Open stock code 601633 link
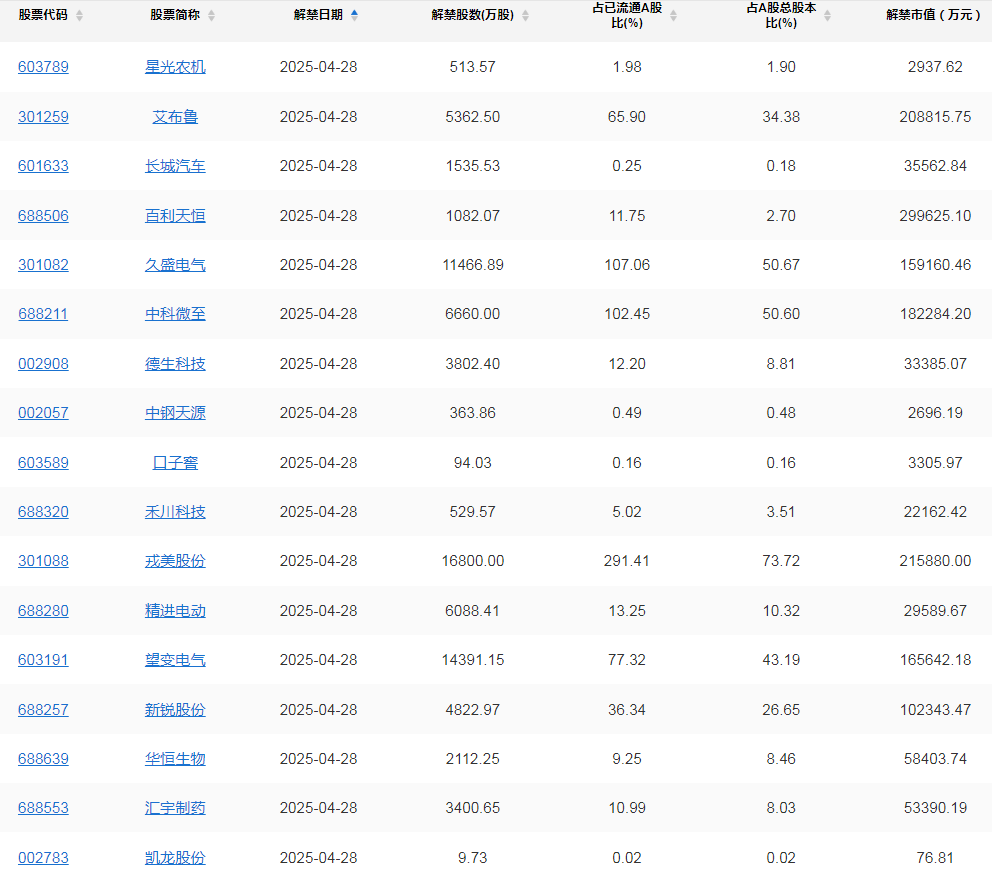Viewport: 992px width, 880px height. pyautogui.click(x=43, y=166)
